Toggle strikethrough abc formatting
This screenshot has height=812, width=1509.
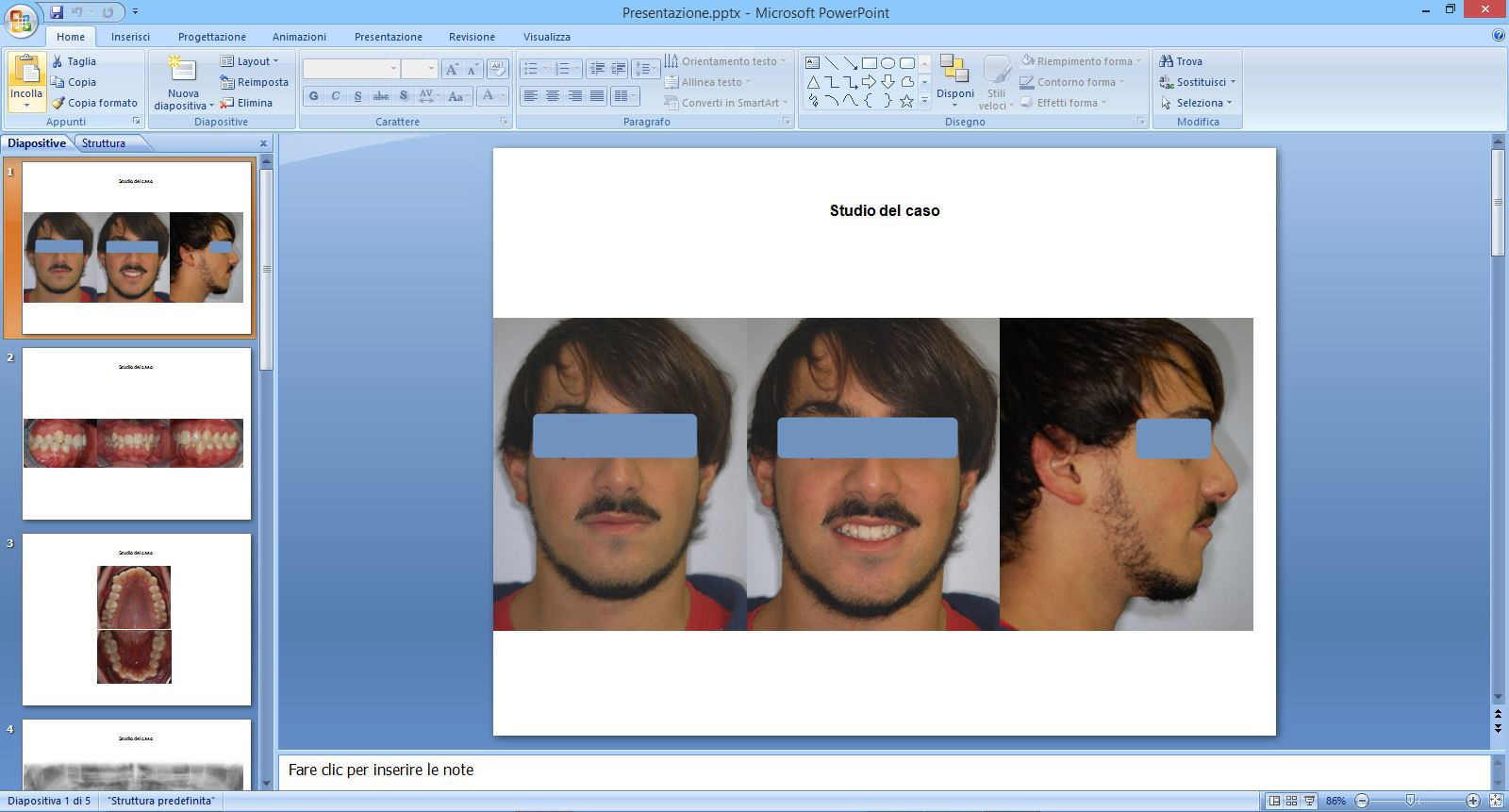[x=380, y=96]
